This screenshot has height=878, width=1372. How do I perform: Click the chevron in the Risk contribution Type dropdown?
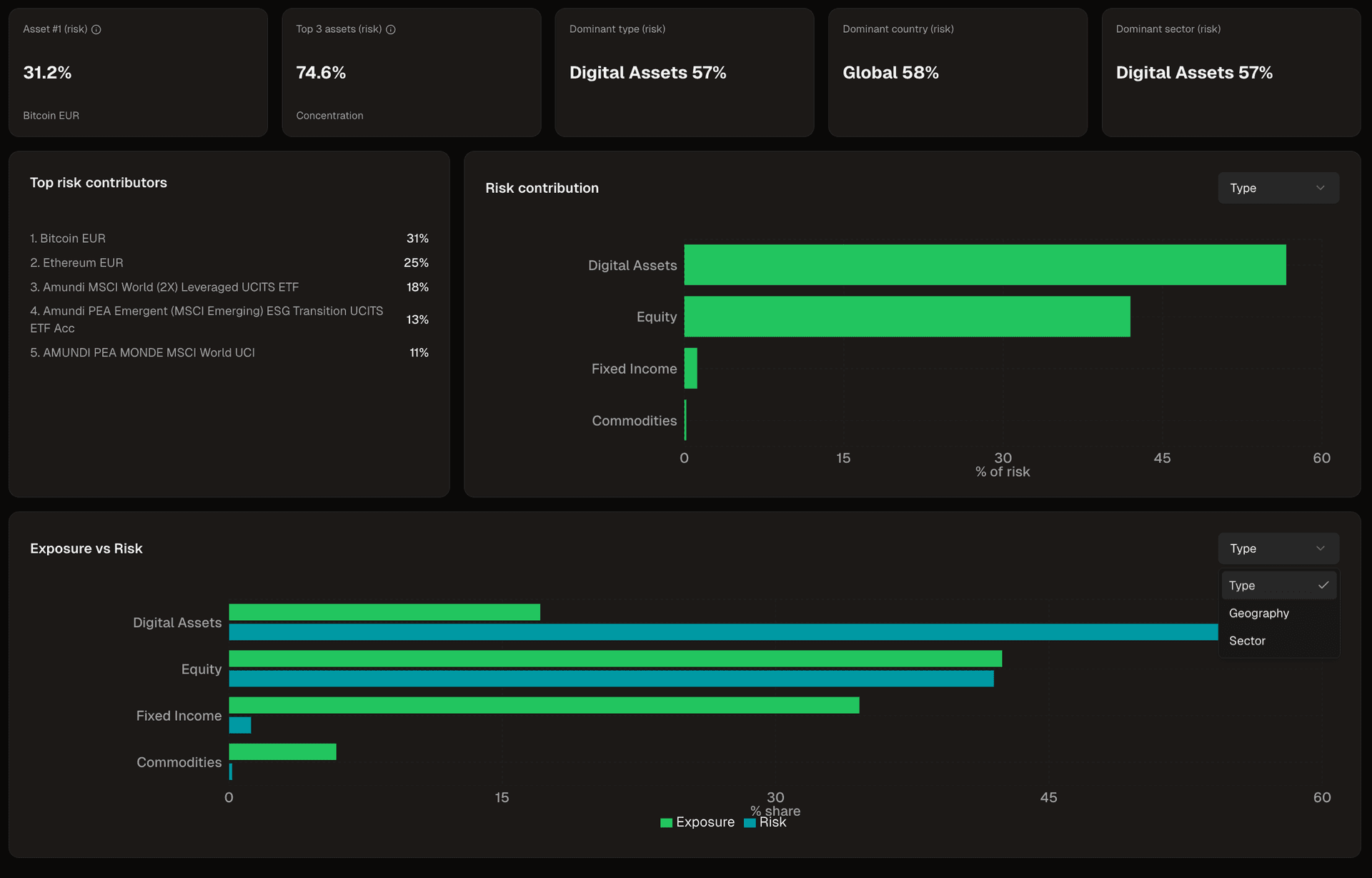[x=1320, y=188]
